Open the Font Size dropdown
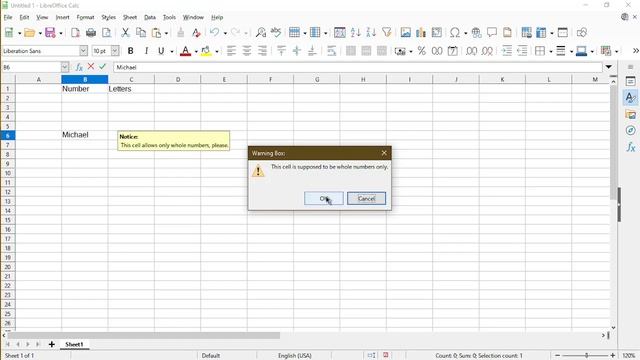This screenshot has width=640, height=360. pyautogui.click(x=115, y=51)
